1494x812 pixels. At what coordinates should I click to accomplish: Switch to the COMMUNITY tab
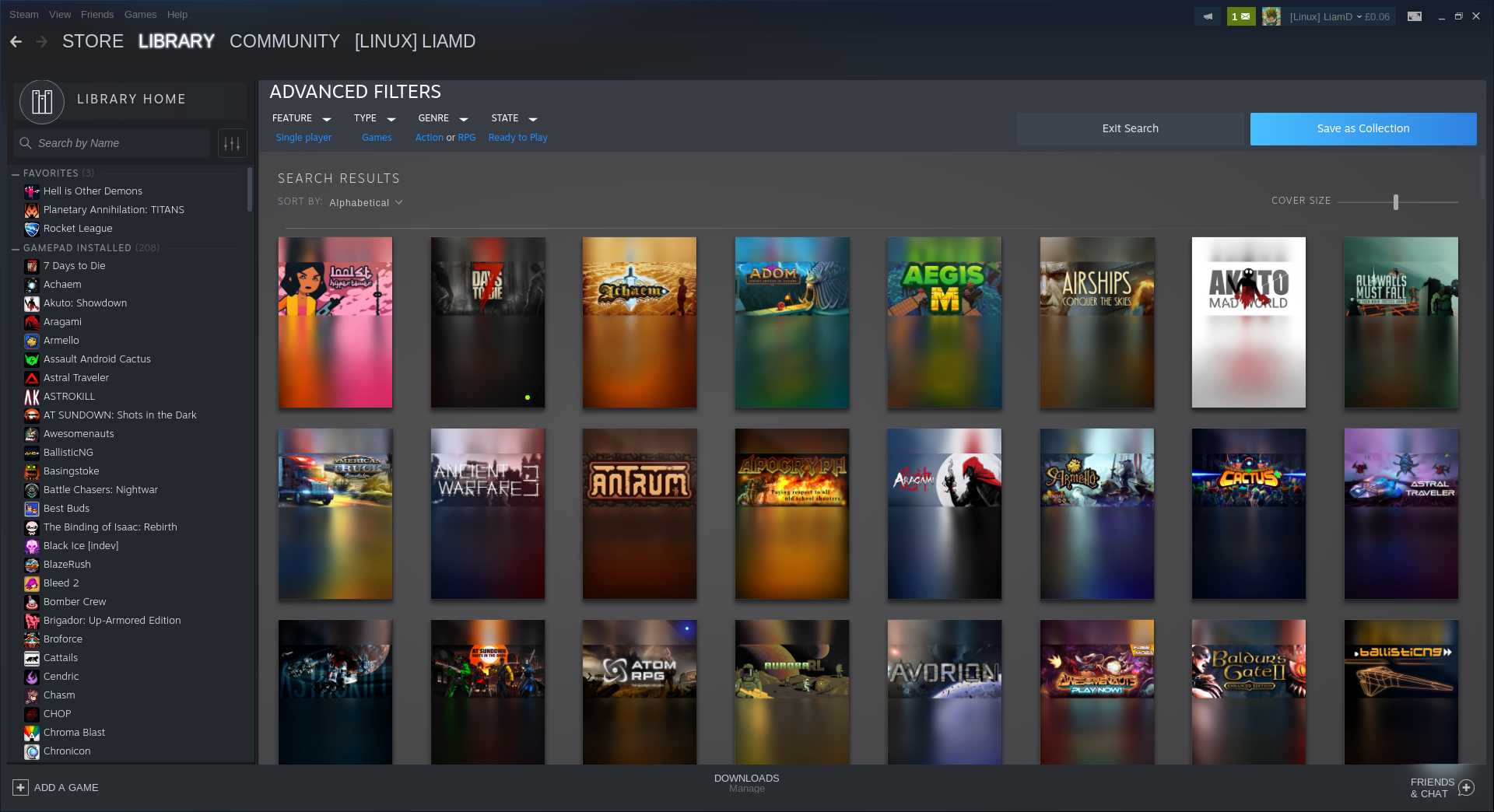[x=285, y=41]
